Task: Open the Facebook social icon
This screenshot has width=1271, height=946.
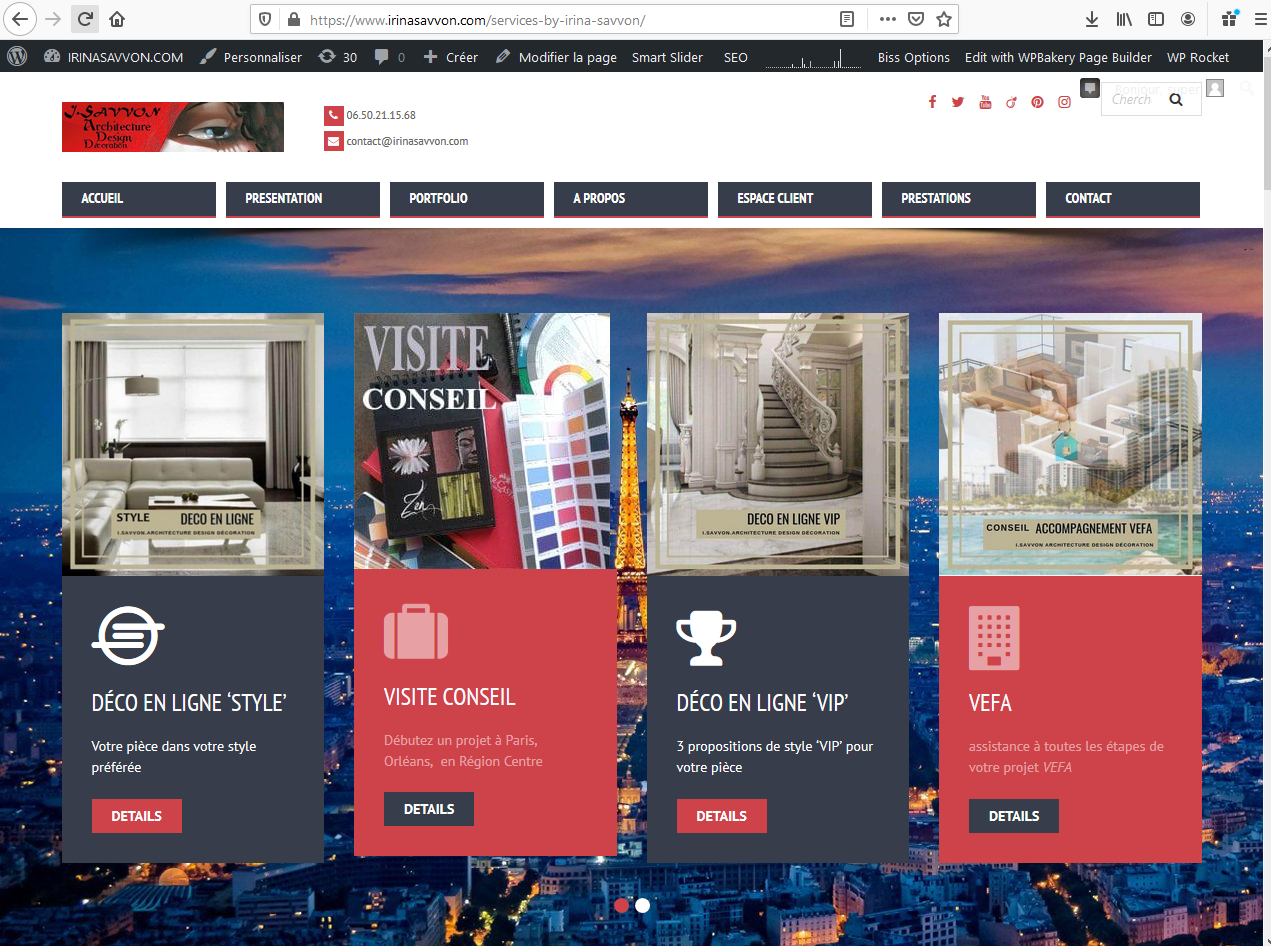Action: [932, 101]
